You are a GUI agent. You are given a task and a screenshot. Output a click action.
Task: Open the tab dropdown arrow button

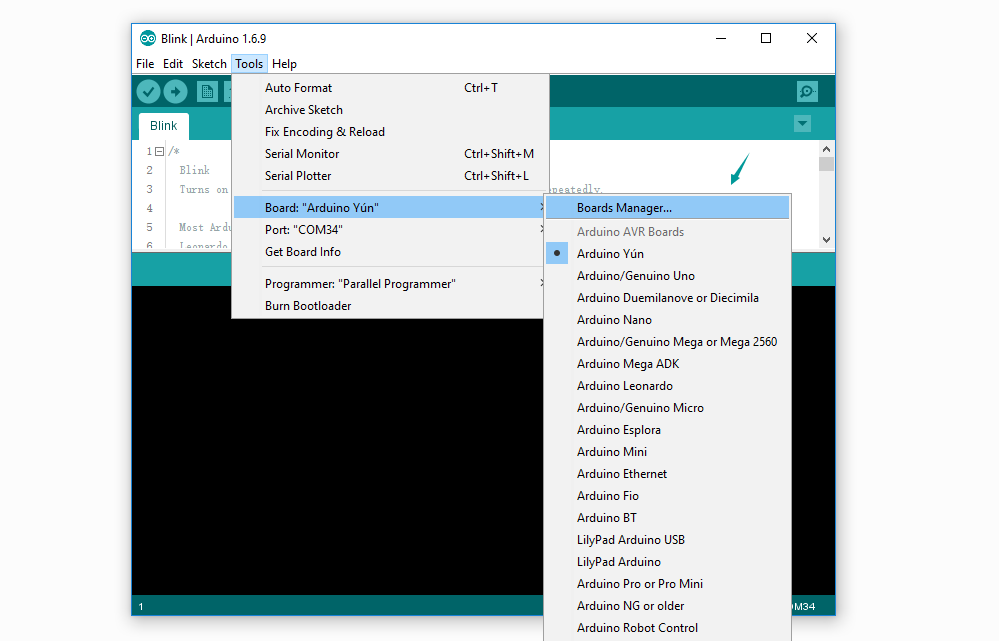coord(802,124)
